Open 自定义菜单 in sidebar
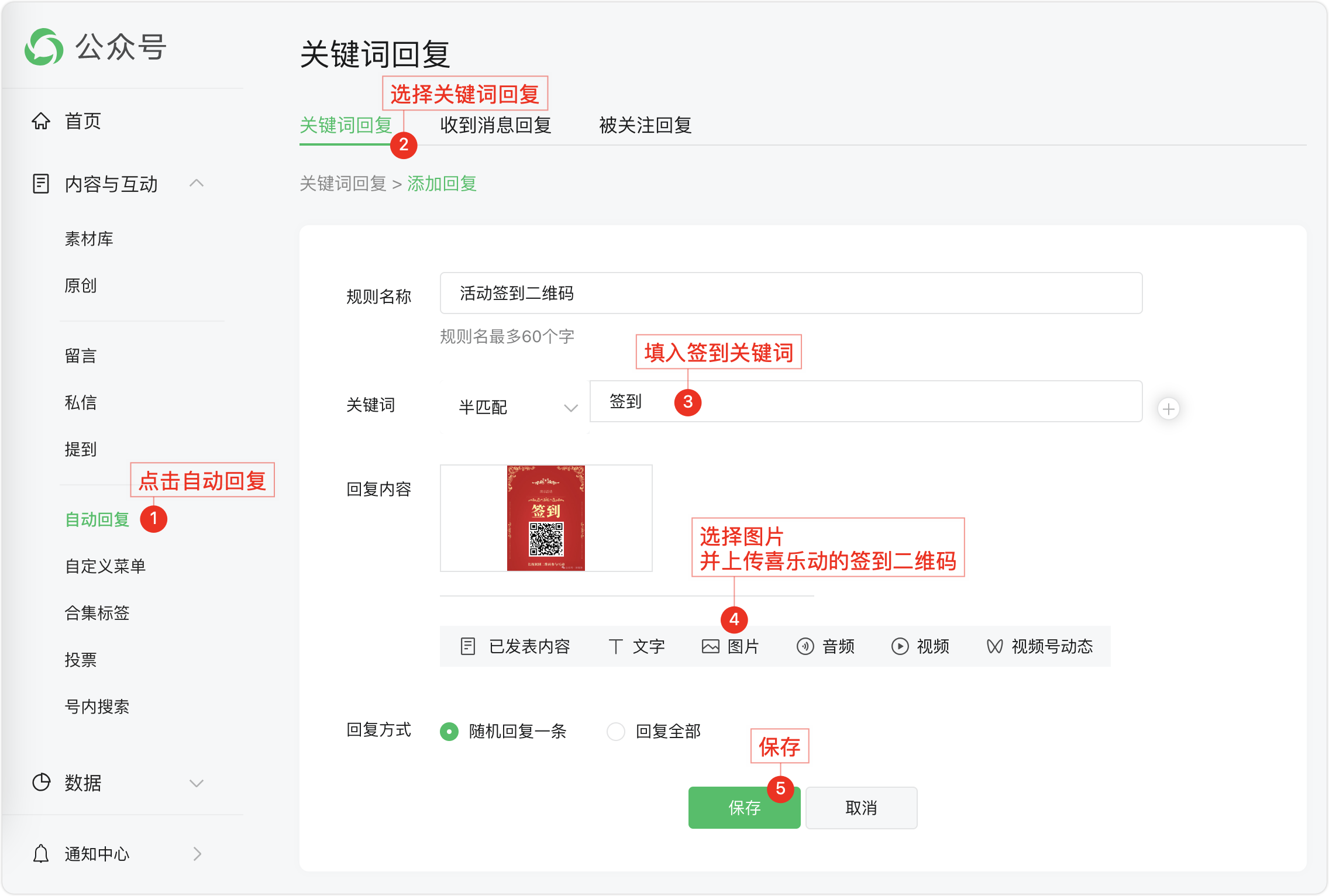The width and height of the screenshot is (1329, 896). [x=105, y=566]
